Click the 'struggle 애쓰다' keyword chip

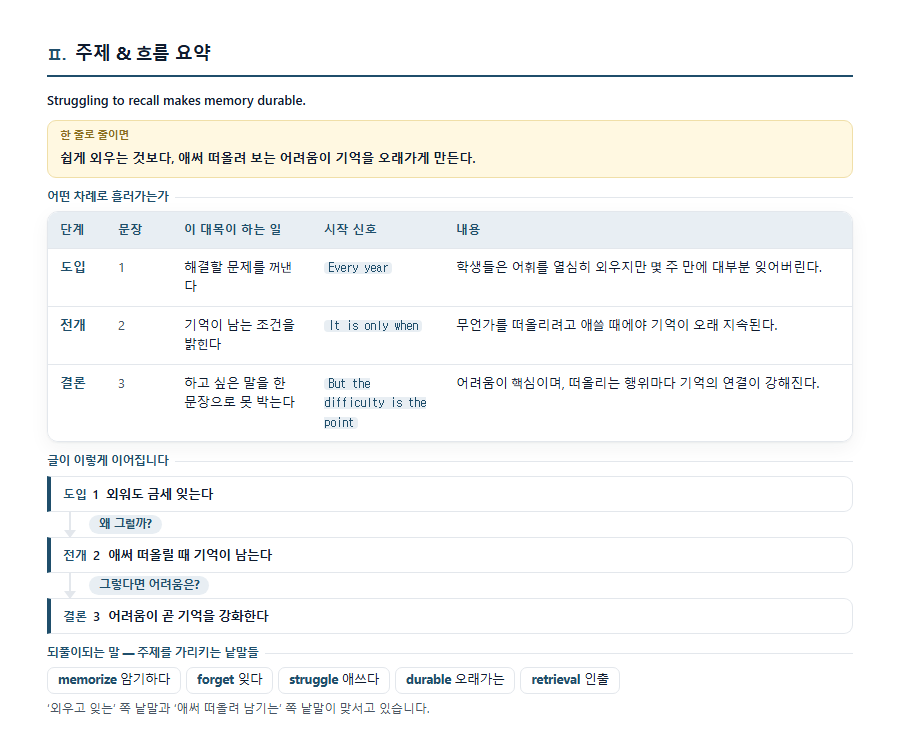click(x=334, y=680)
